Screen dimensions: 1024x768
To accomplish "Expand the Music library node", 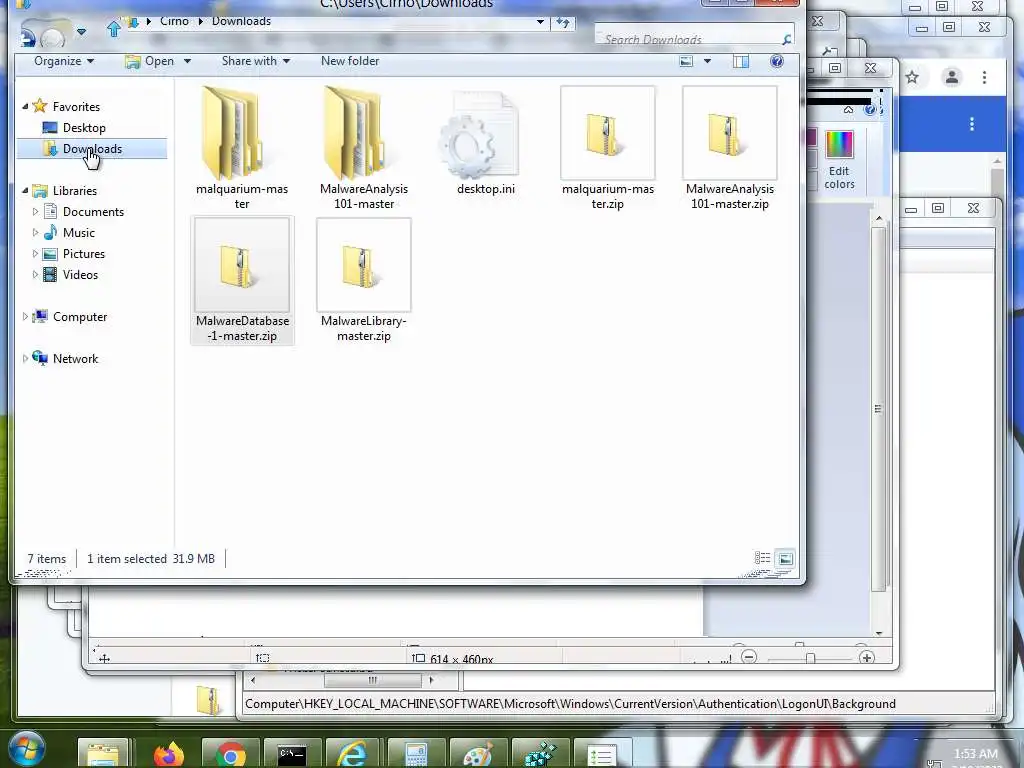I will tap(36, 232).
